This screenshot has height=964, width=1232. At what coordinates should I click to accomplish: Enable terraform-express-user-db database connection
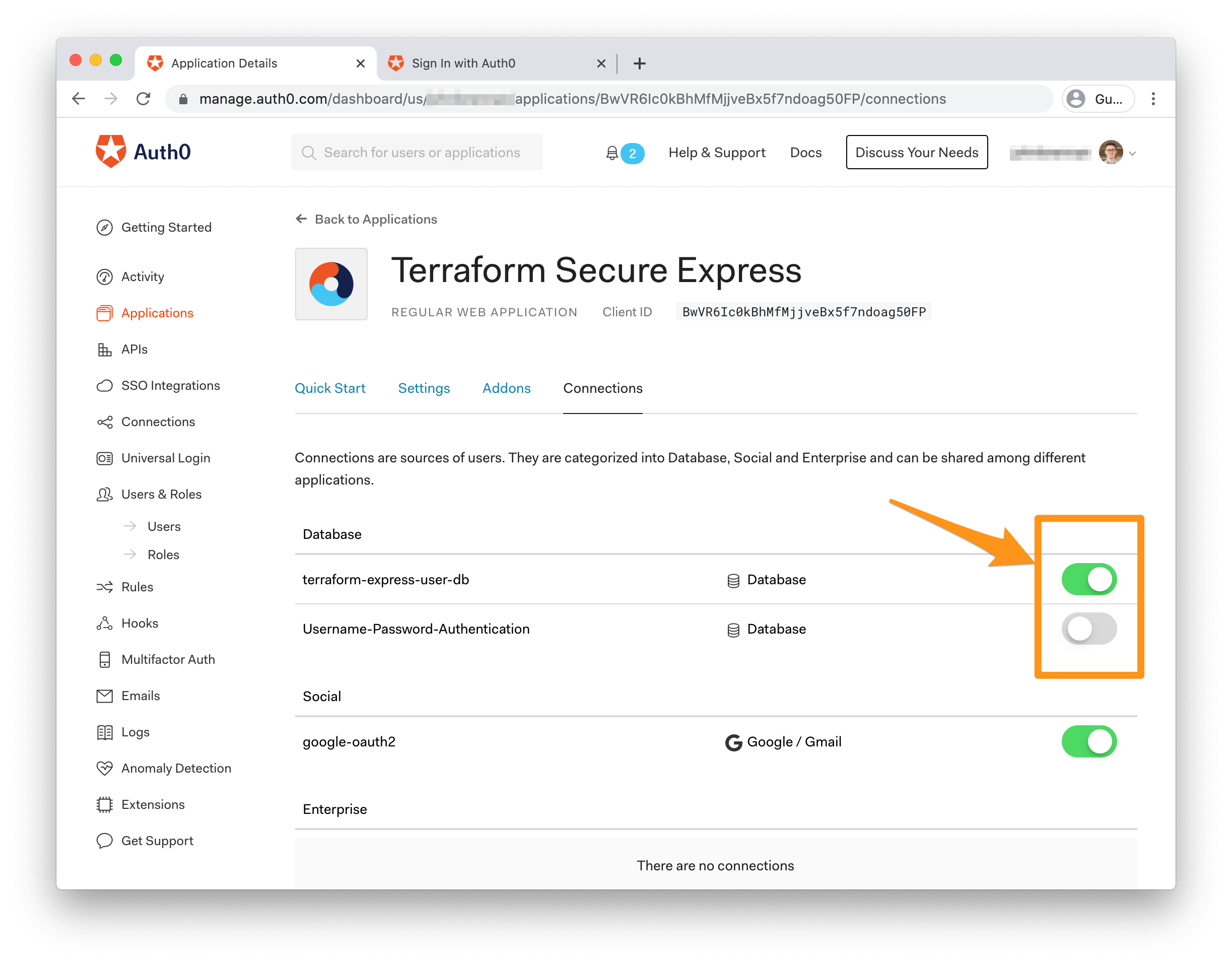[1090, 580]
